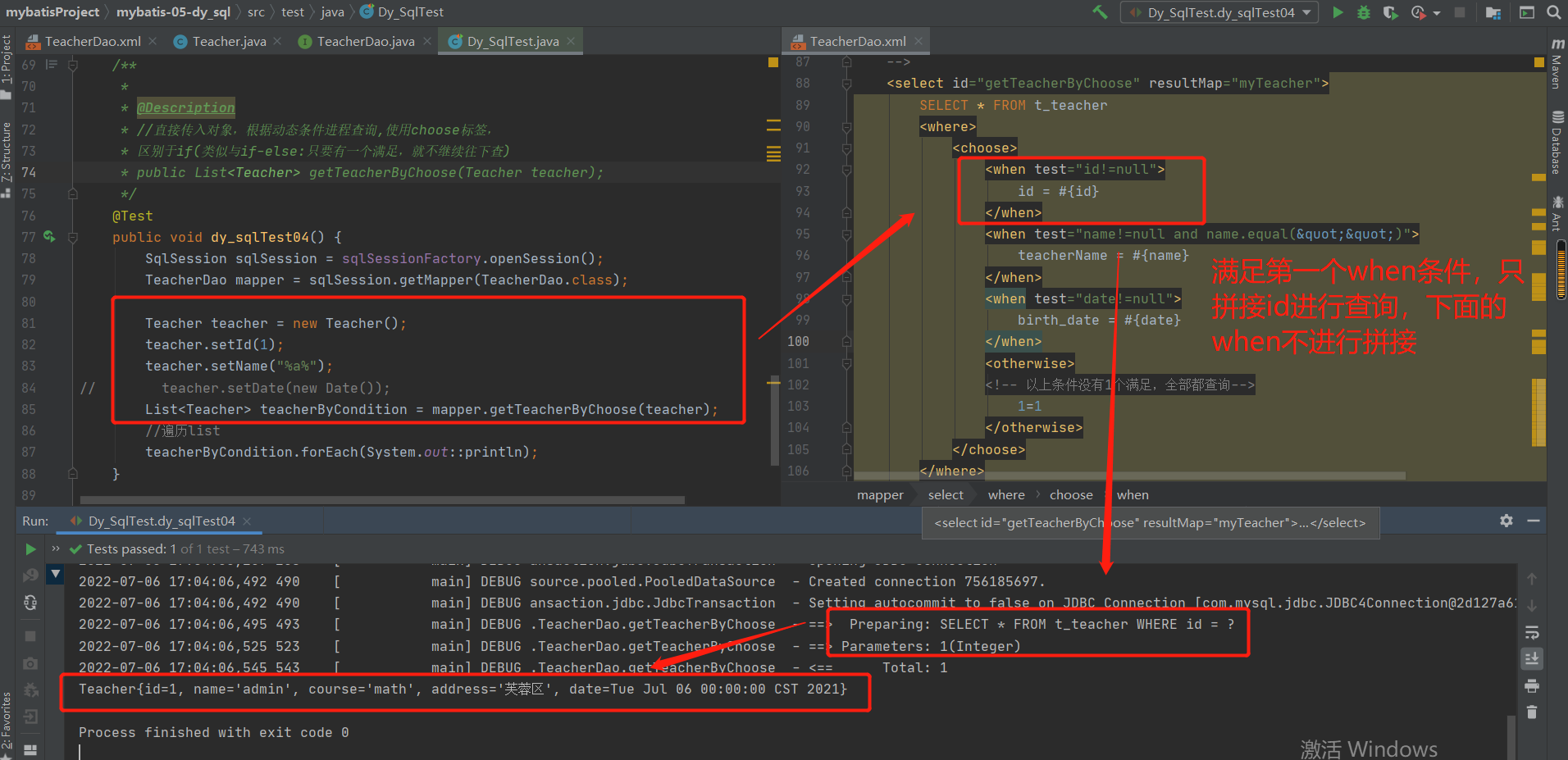Open the profiler run dropdown arrow
Image resolution: width=1568 pixels, height=760 pixels.
point(1437,13)
